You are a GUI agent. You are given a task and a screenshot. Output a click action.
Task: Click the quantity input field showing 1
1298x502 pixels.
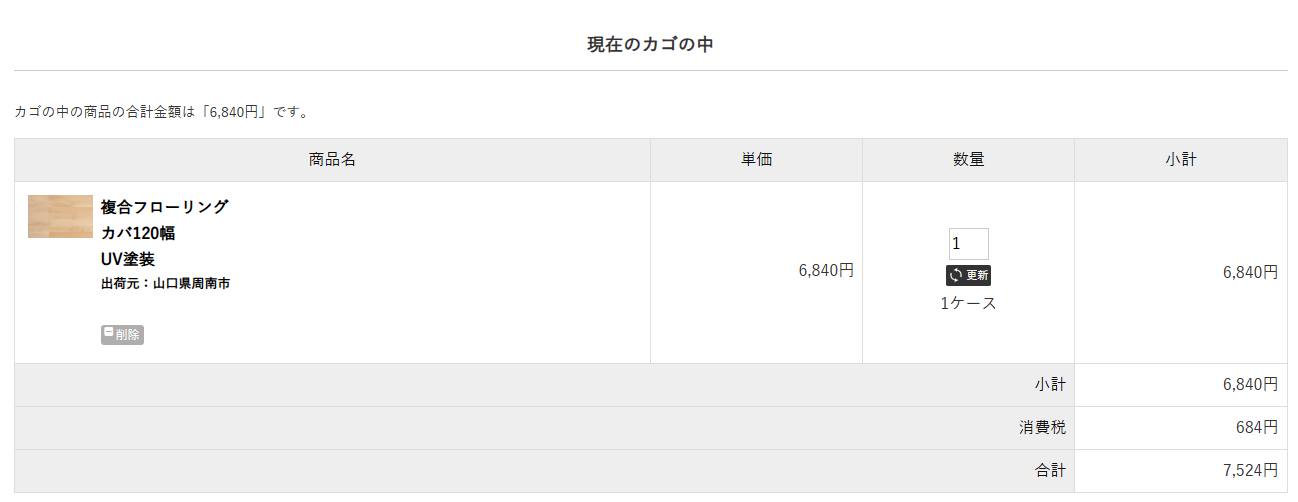click(x=968, y=244)
